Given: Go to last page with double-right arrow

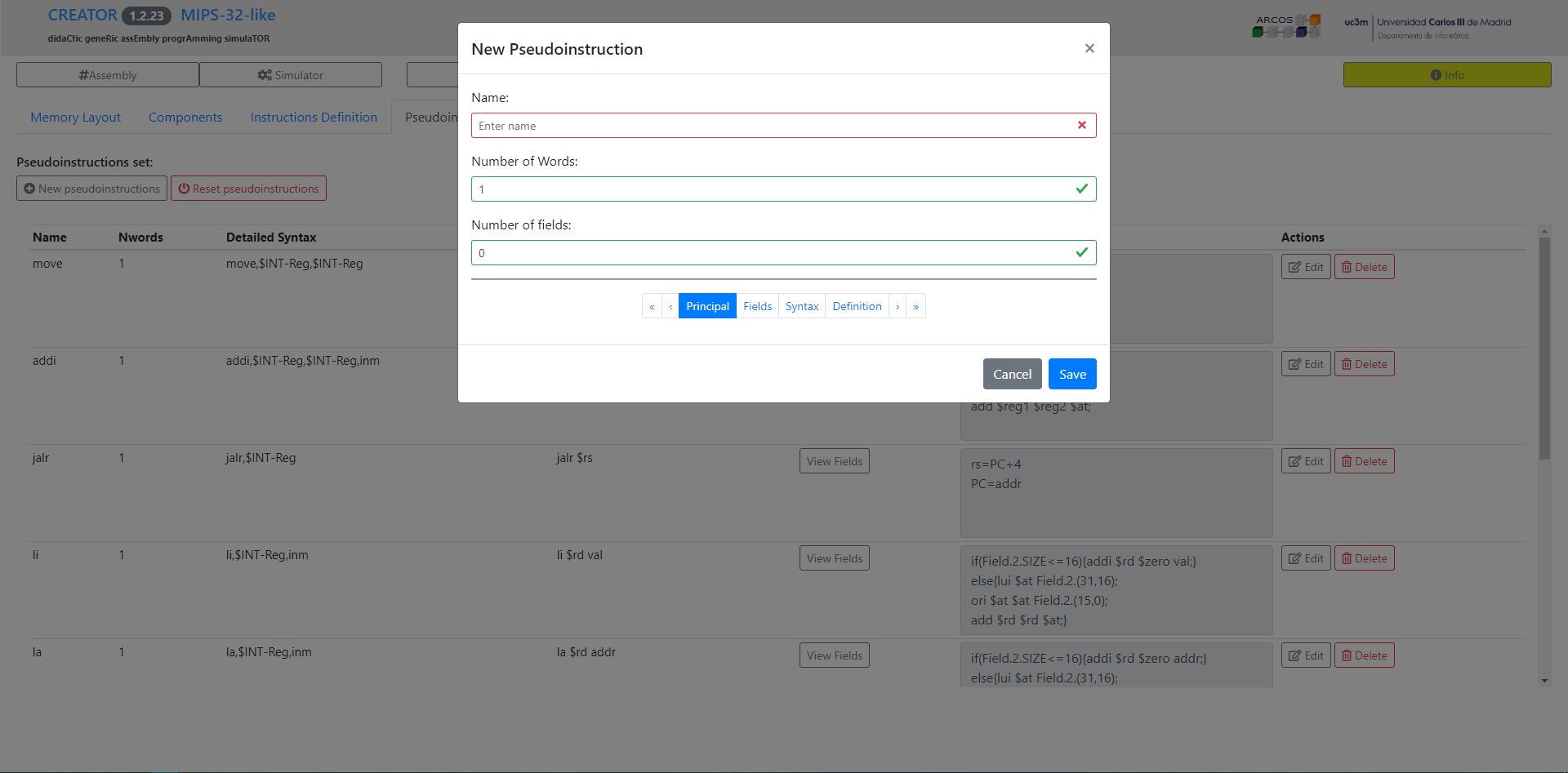Looking at the screenshot, I should [916, 307].
